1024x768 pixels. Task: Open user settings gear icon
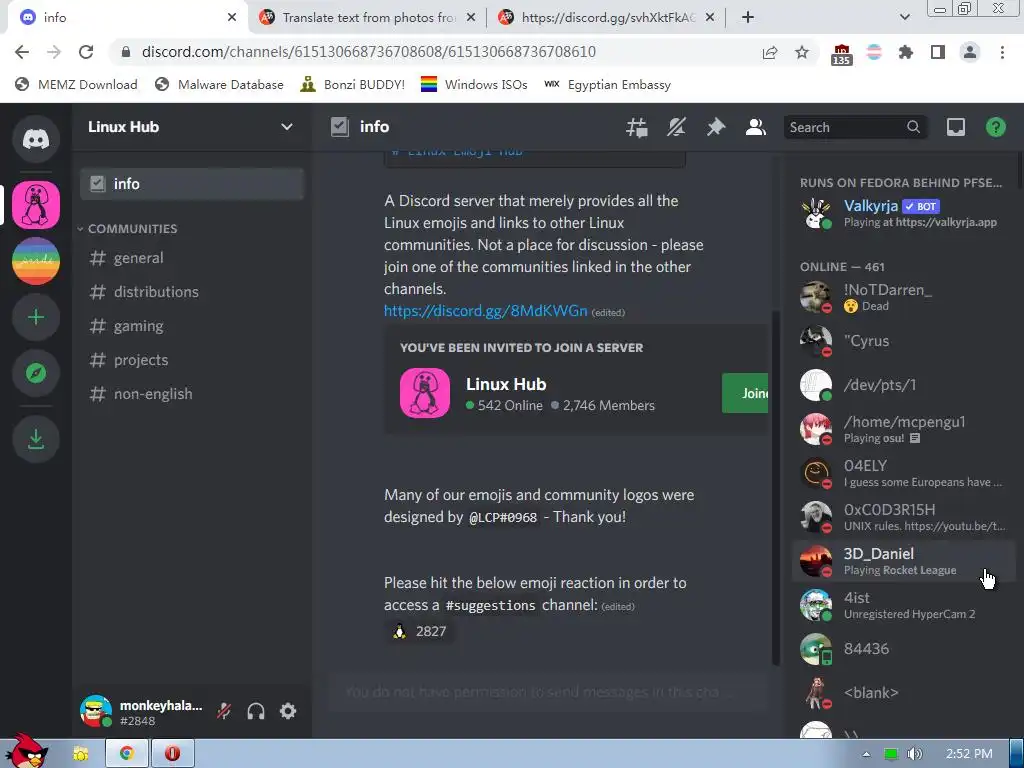click(288, 711)
